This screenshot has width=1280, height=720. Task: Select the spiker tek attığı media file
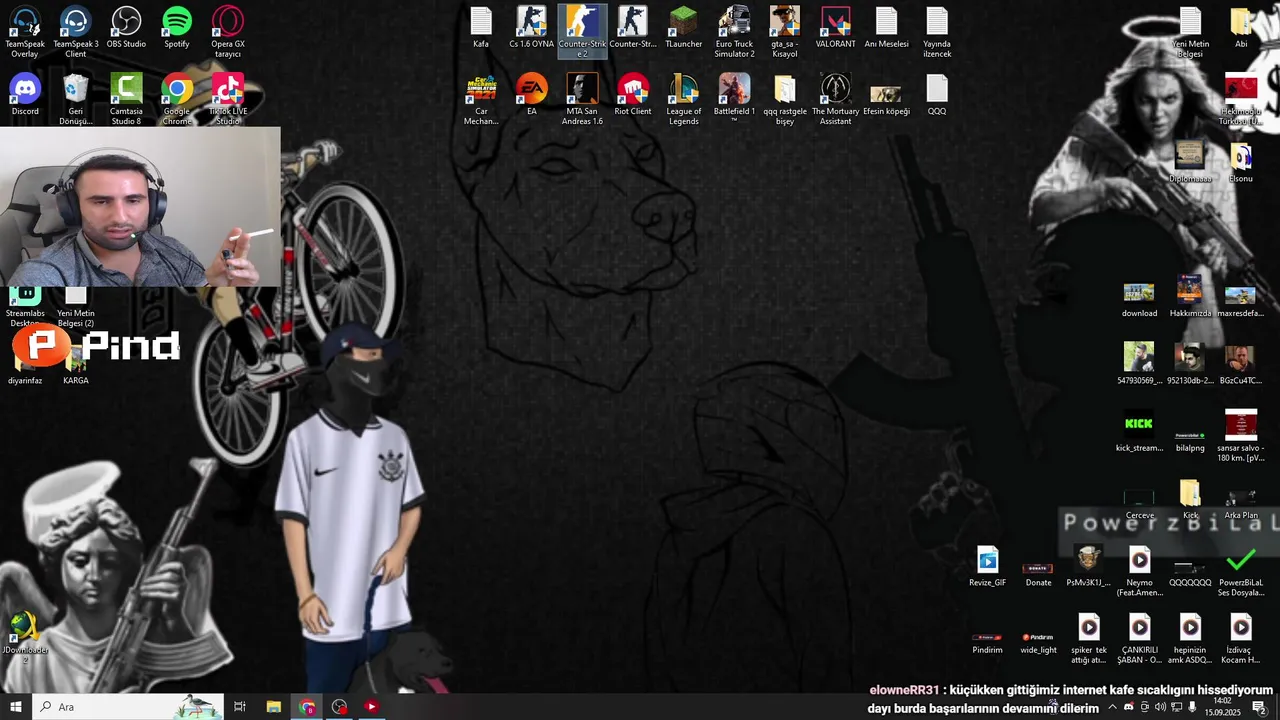click(1089, 638)
